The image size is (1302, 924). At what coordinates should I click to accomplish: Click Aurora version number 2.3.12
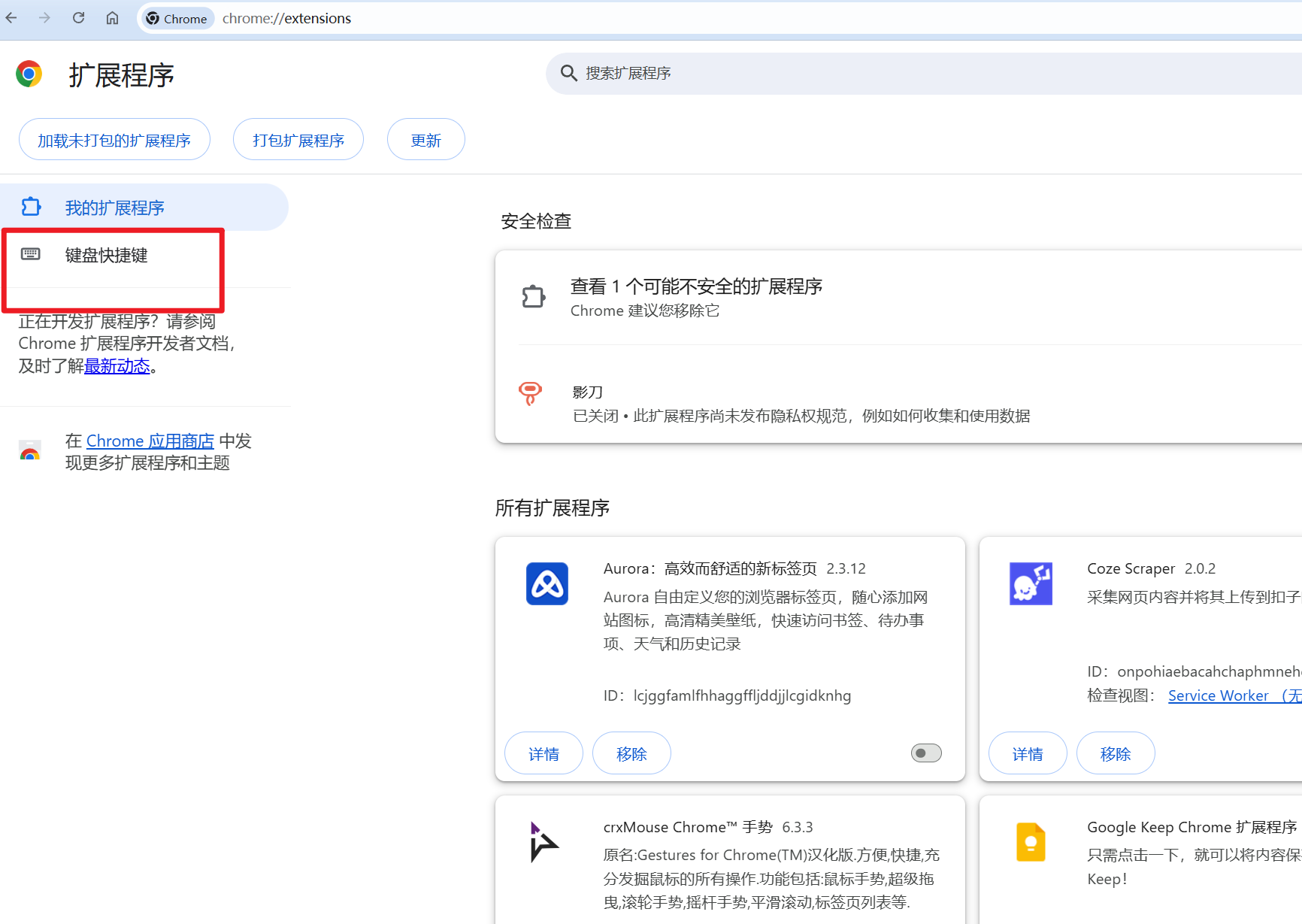[846, 568]
